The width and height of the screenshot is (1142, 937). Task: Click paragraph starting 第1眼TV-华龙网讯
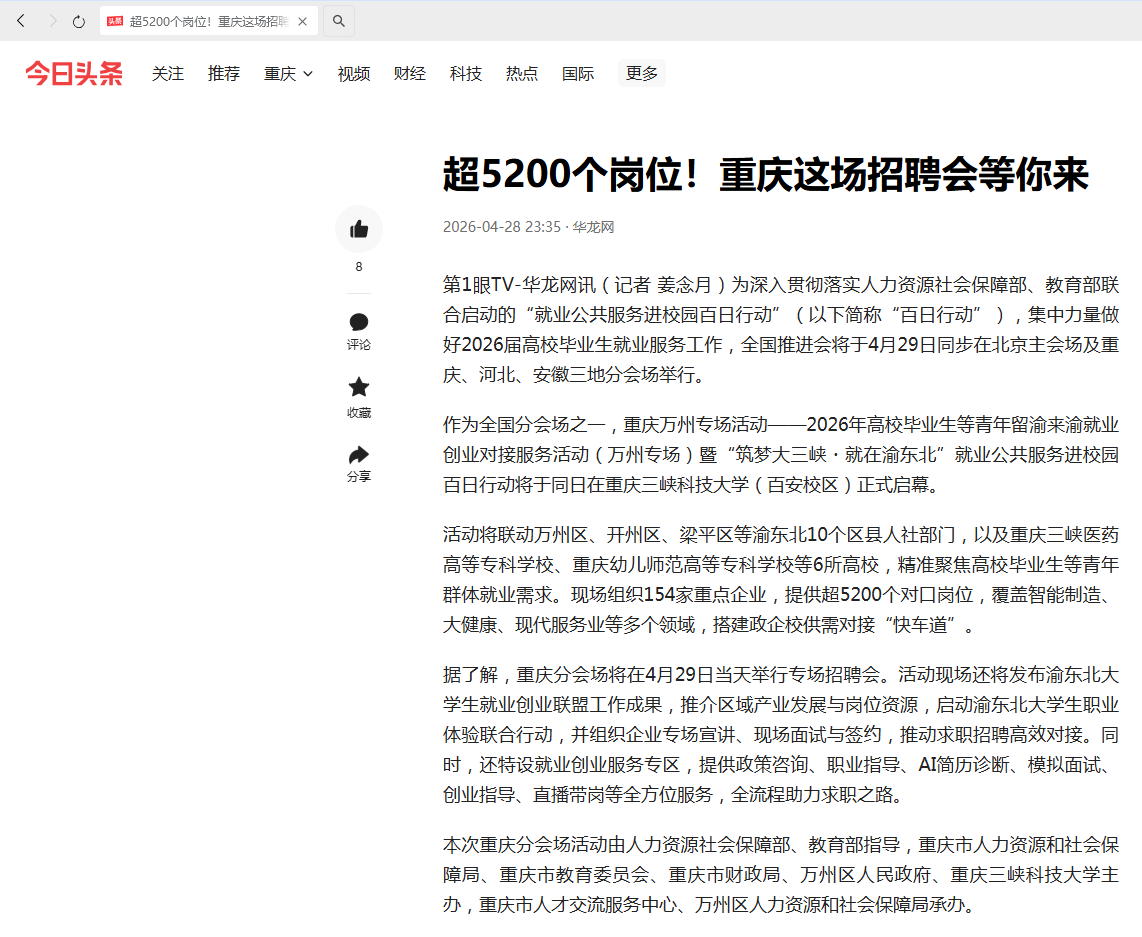(781, 330)
